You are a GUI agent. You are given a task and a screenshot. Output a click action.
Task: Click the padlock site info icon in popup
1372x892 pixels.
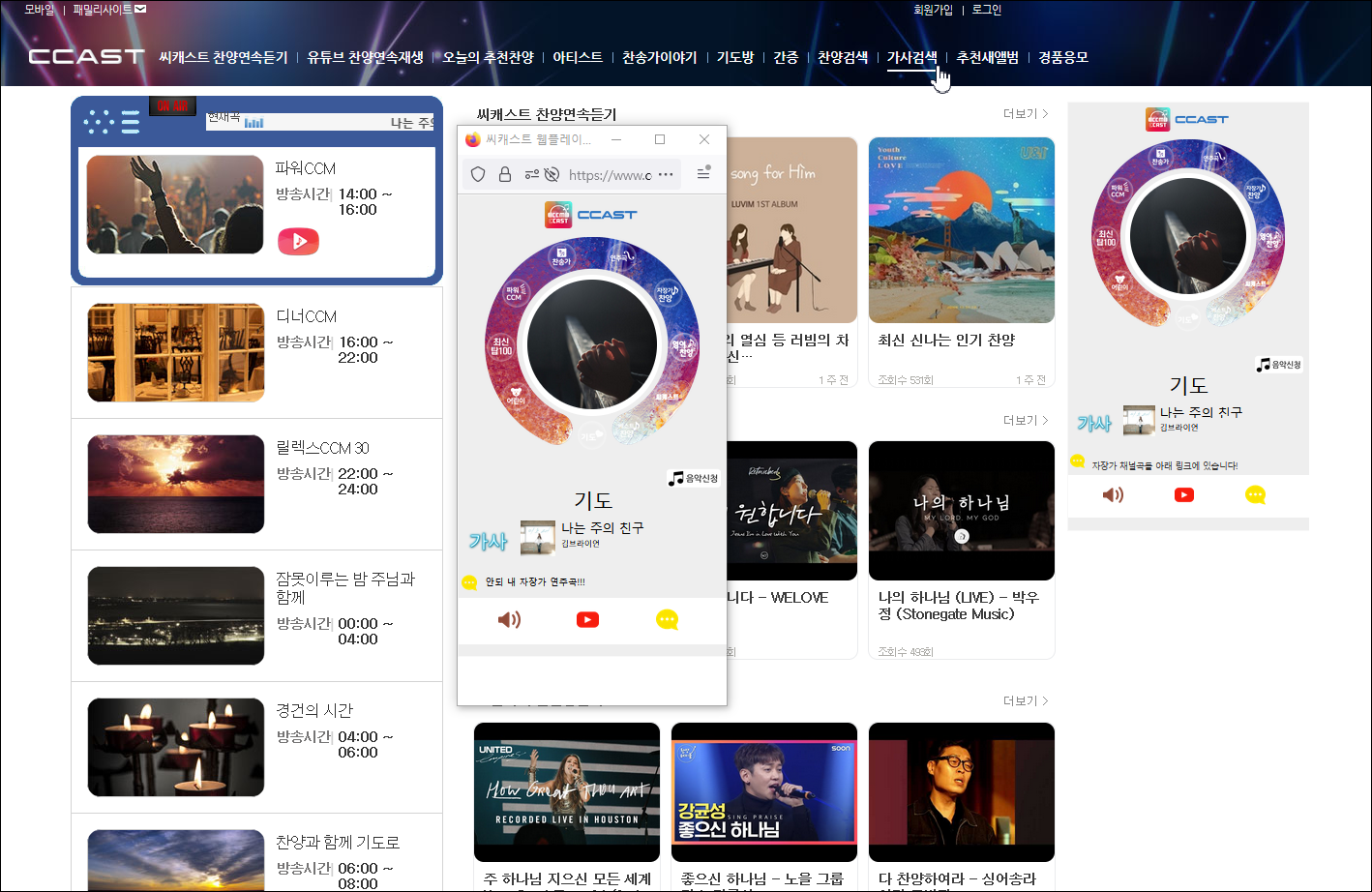coord(504,174)
